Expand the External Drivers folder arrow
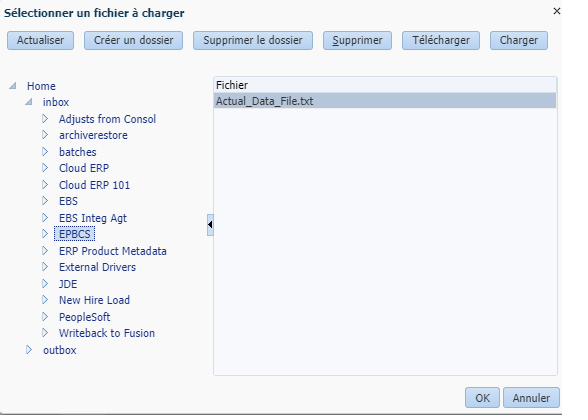588x420 pixels. pos(45,267)
